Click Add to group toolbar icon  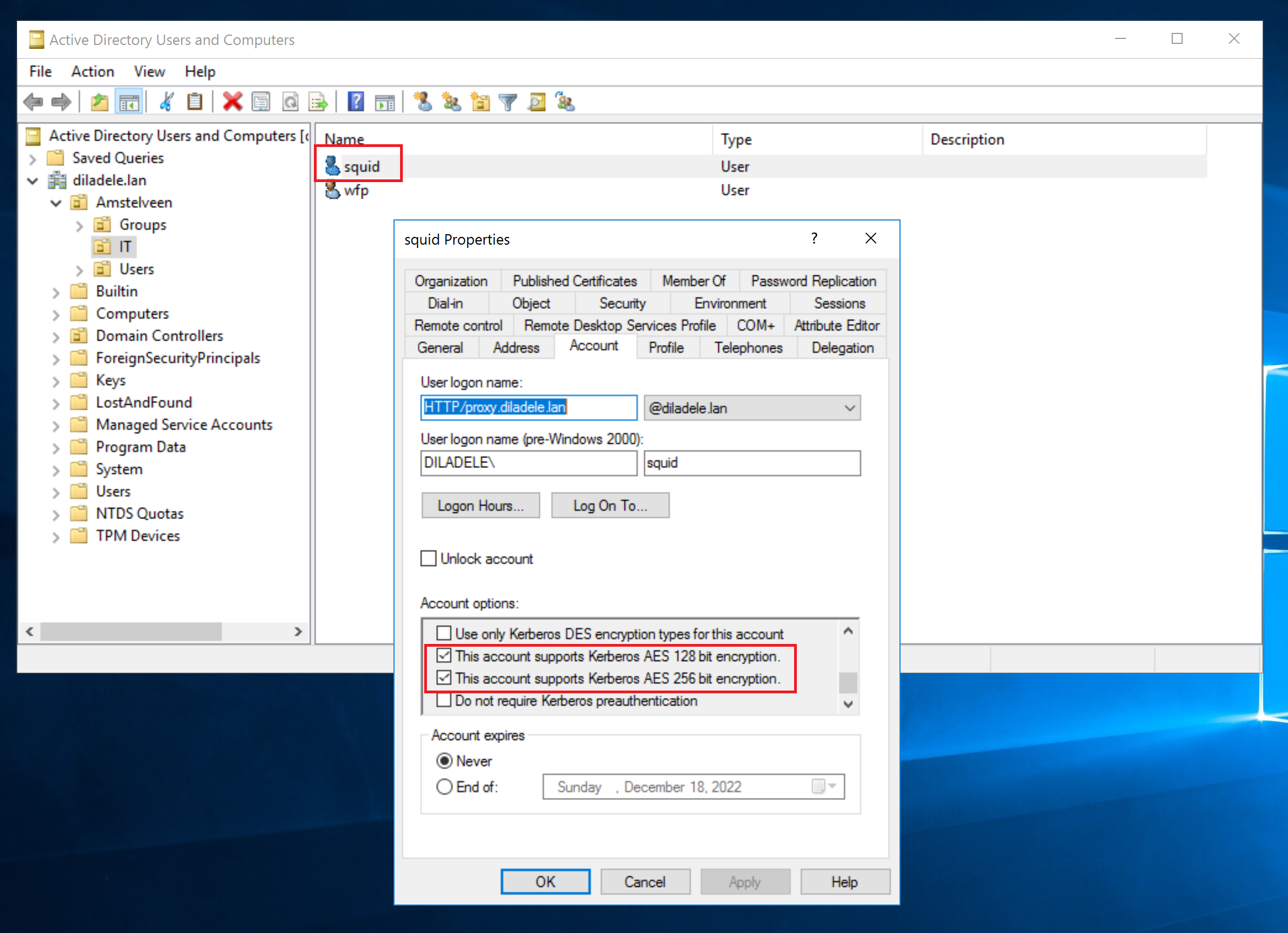click(x=565, y=102)
